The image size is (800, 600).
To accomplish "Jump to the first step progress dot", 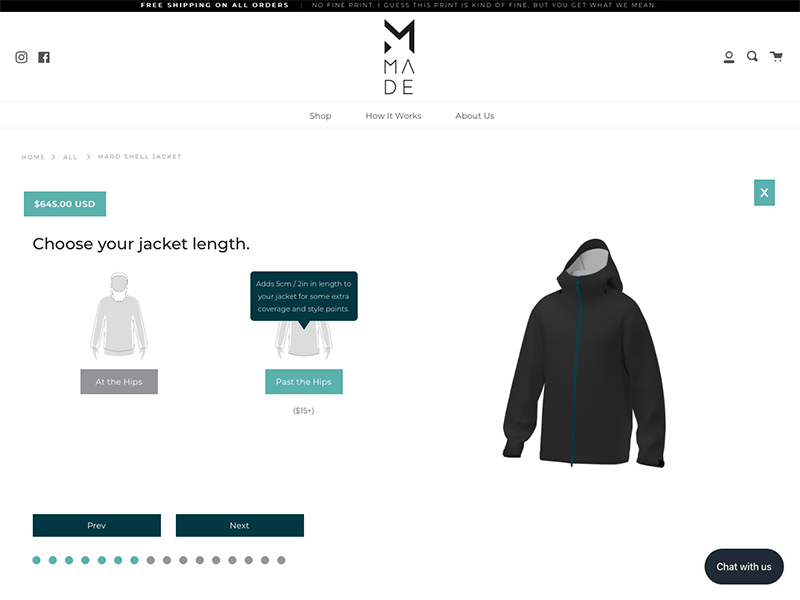I will [x=36, y=560].
